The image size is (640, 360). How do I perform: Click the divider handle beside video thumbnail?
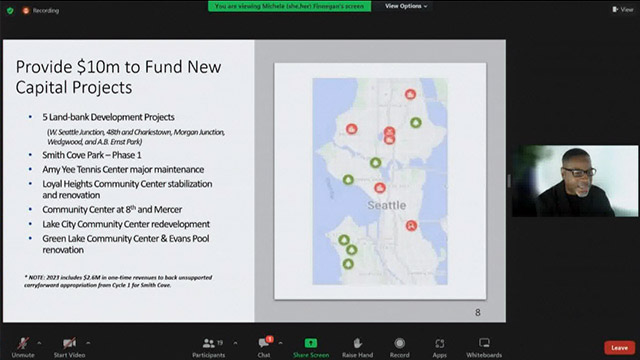pos(509,181)
